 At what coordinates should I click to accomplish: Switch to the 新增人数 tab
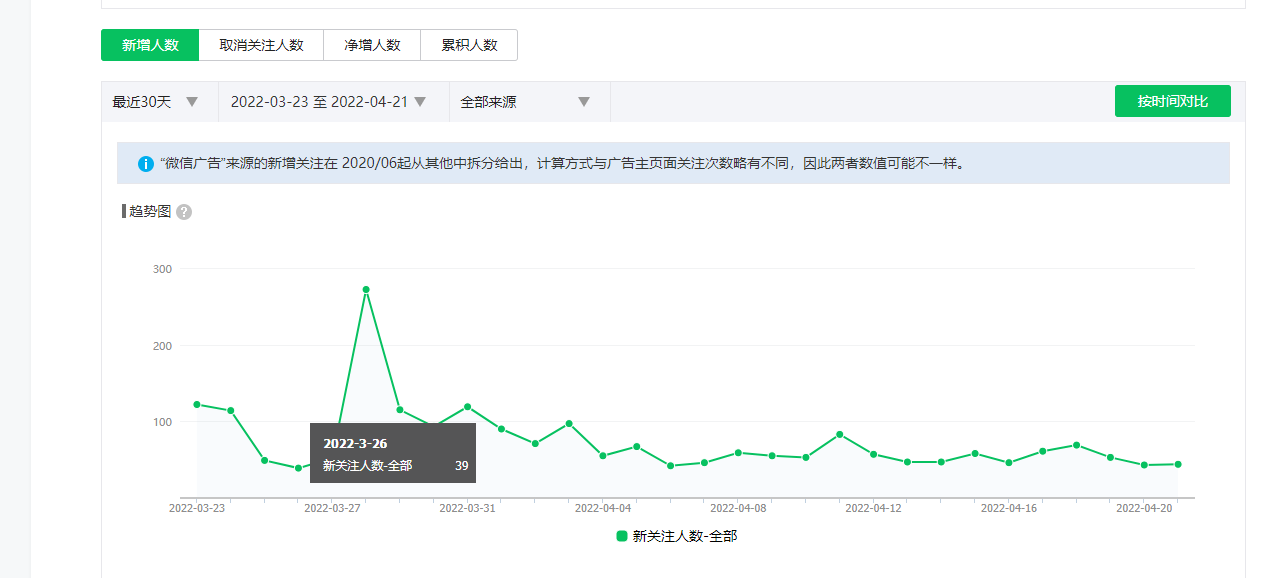tap(150, 45)
